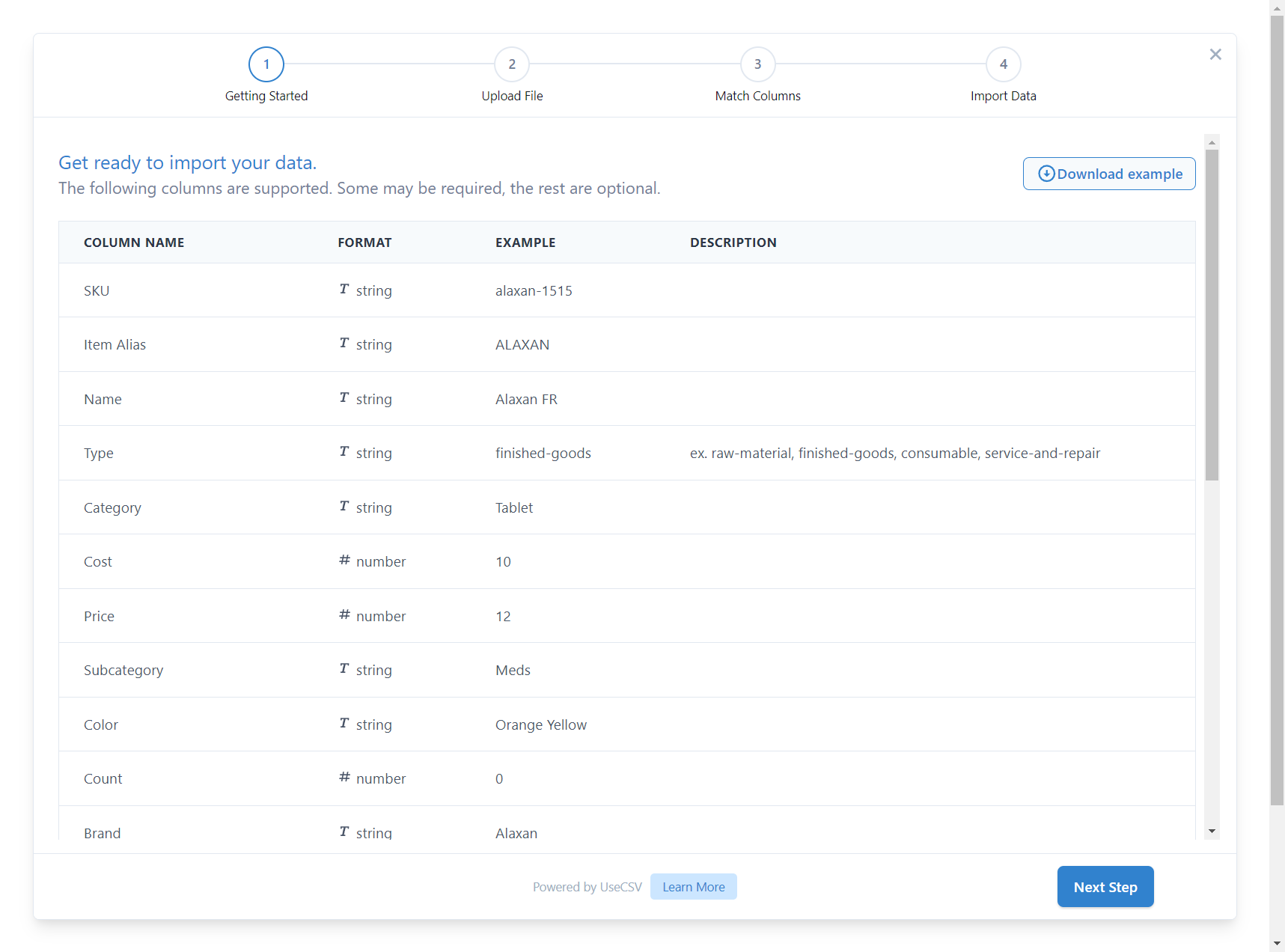Click the Type row description text
Image resolution: width=1285 pixels, height=952 pixels.
coord(895,454)
